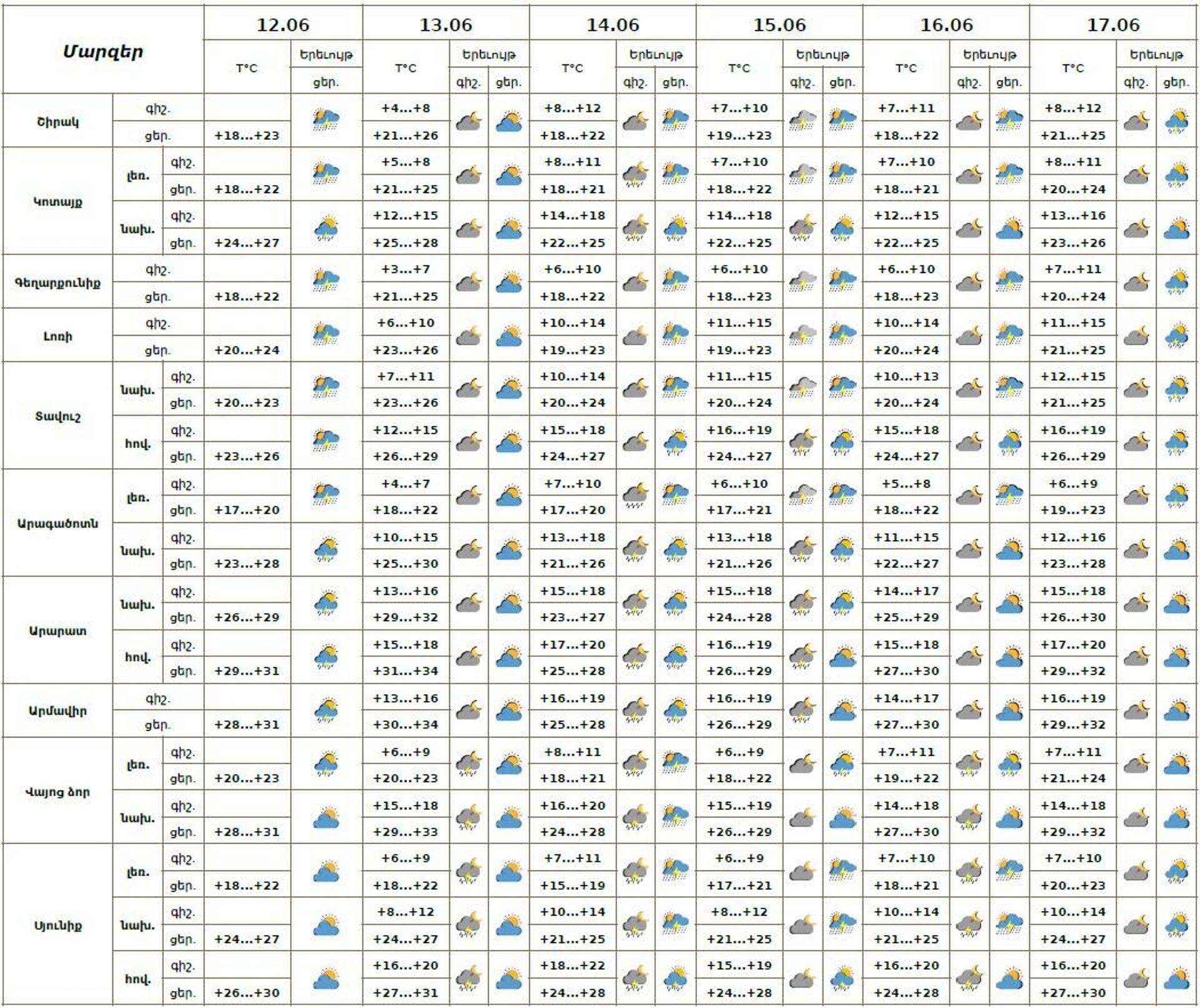The height and width of the screenshot is (1008, 1200).
Task: Select Արմավիր night thunderstorm icon for 14.06
Action: pyautogui.click(x=636, y=711)
